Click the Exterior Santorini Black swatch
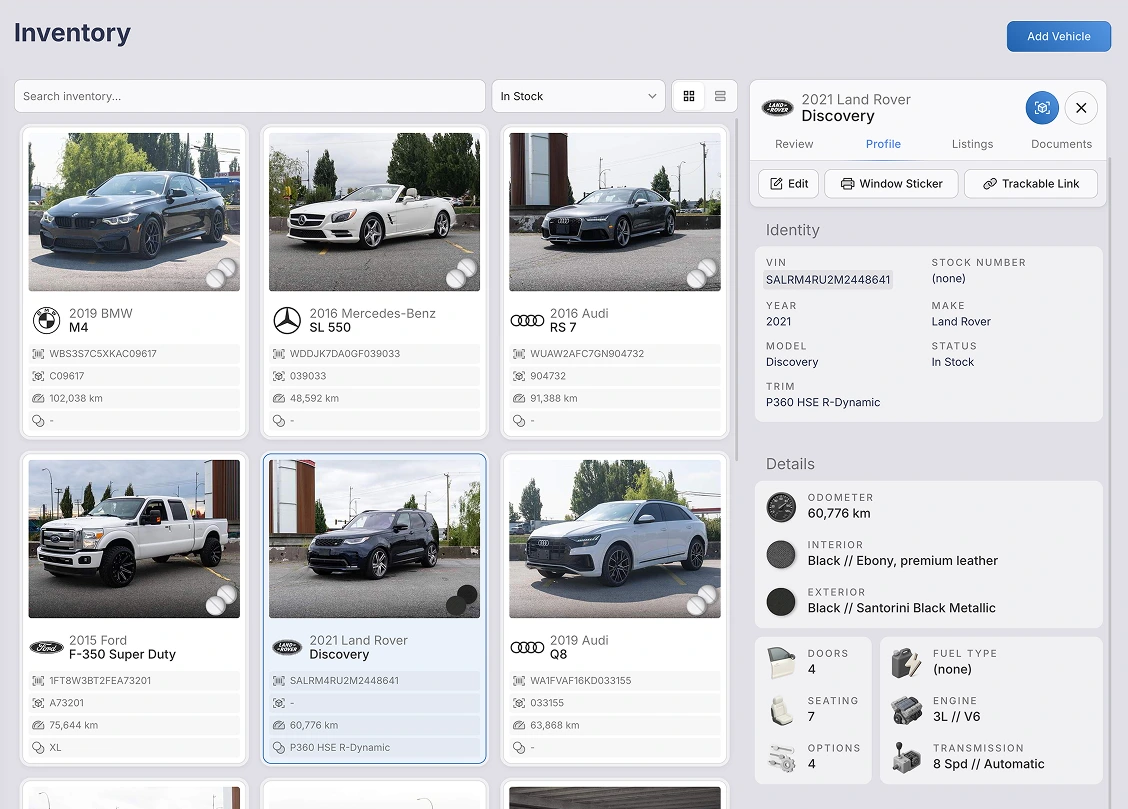 [781, 602]
